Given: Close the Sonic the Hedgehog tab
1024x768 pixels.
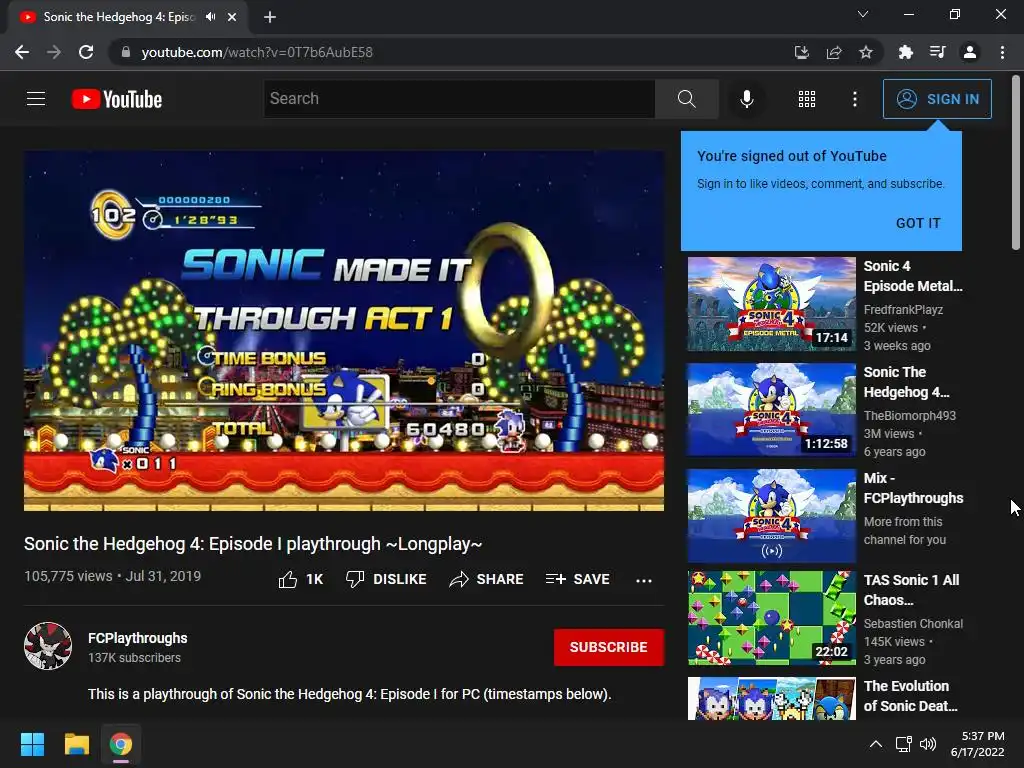Looking at the screenshot, I should pos(232,17).
